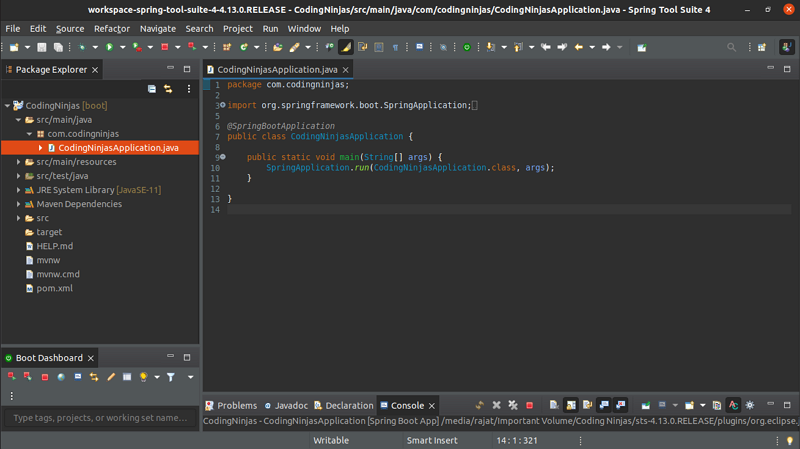Click the lightbulb tip icon in status bar
This screenshot has height=449, width=800.
pos(790,440)
